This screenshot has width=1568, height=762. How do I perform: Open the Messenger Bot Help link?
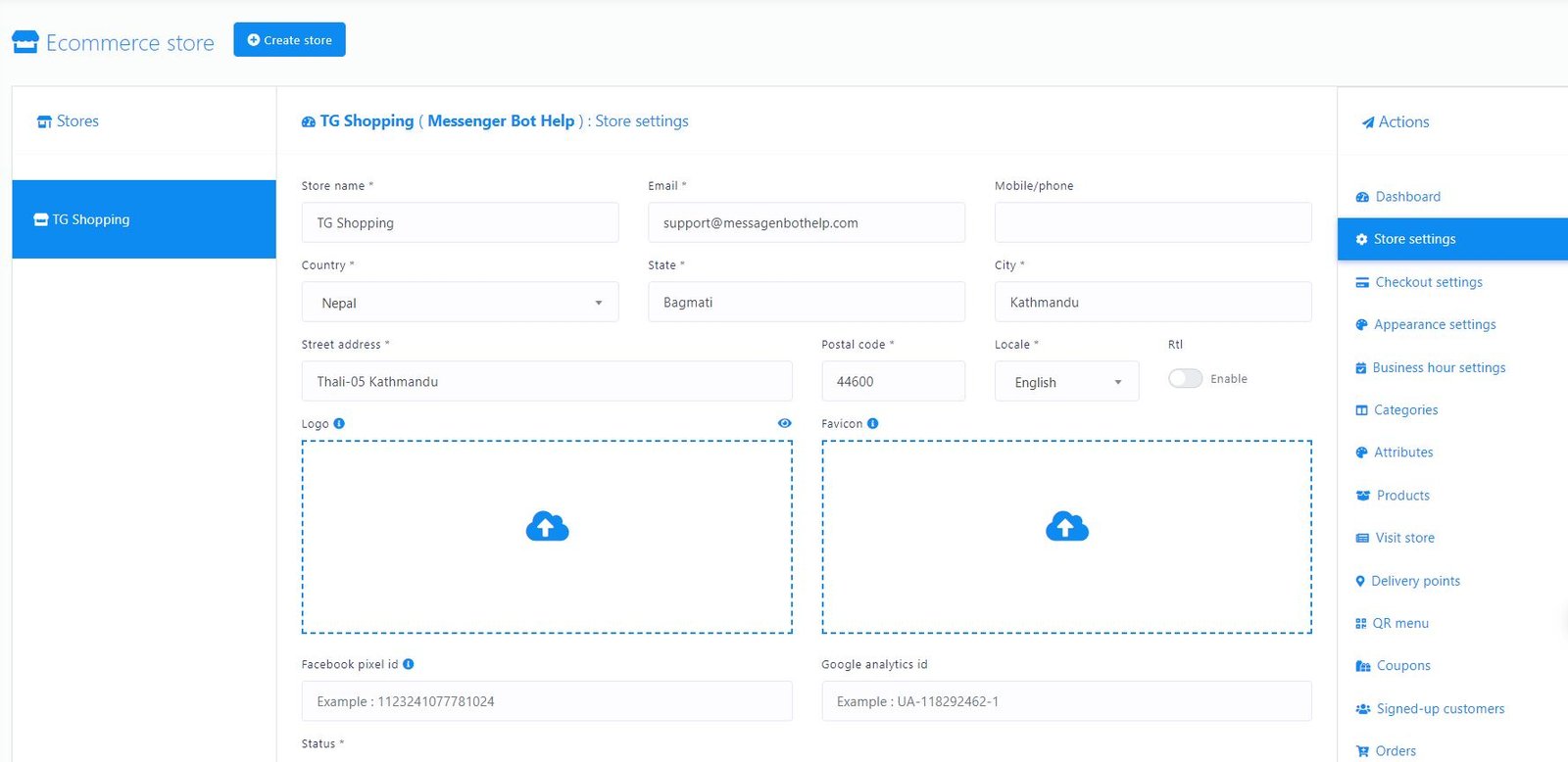(x=501, y=120)
